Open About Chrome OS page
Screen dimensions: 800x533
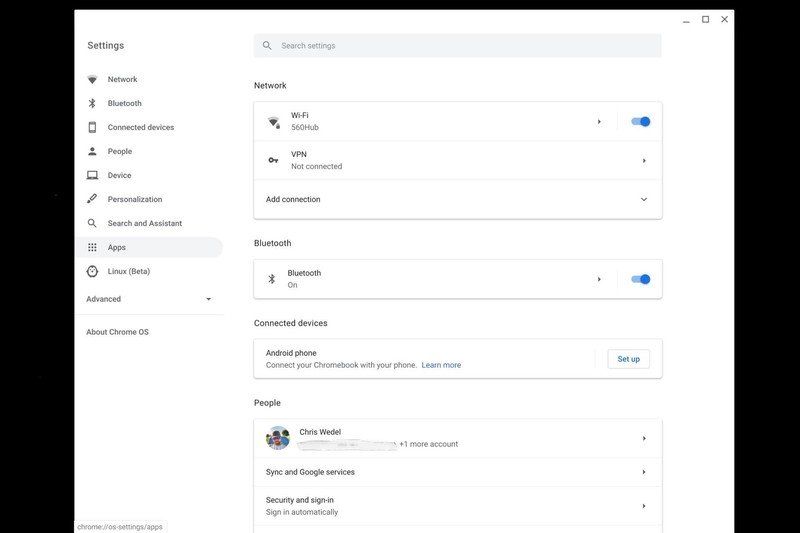117,332
